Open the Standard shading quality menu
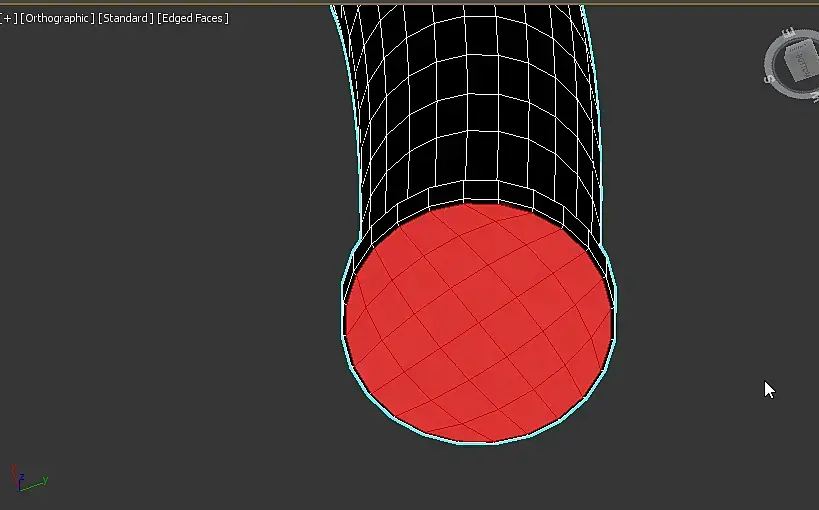This screenshot has height=510, width=819. 126,18
